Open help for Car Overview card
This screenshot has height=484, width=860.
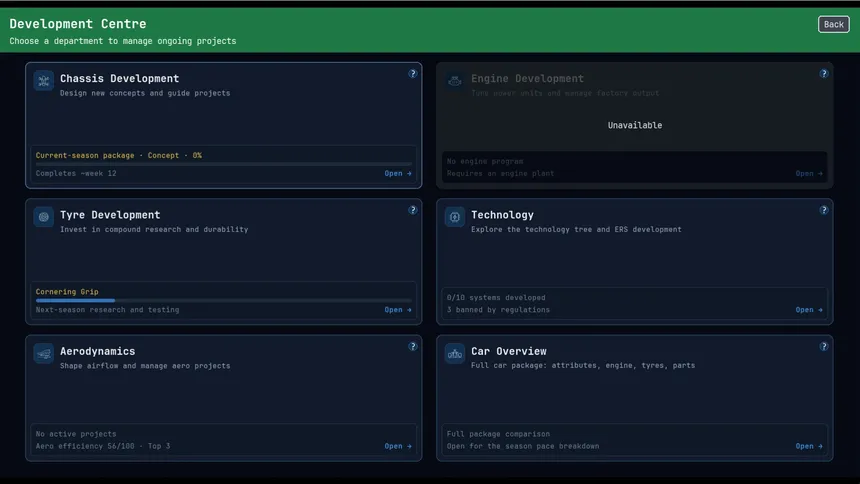point(824,346)
